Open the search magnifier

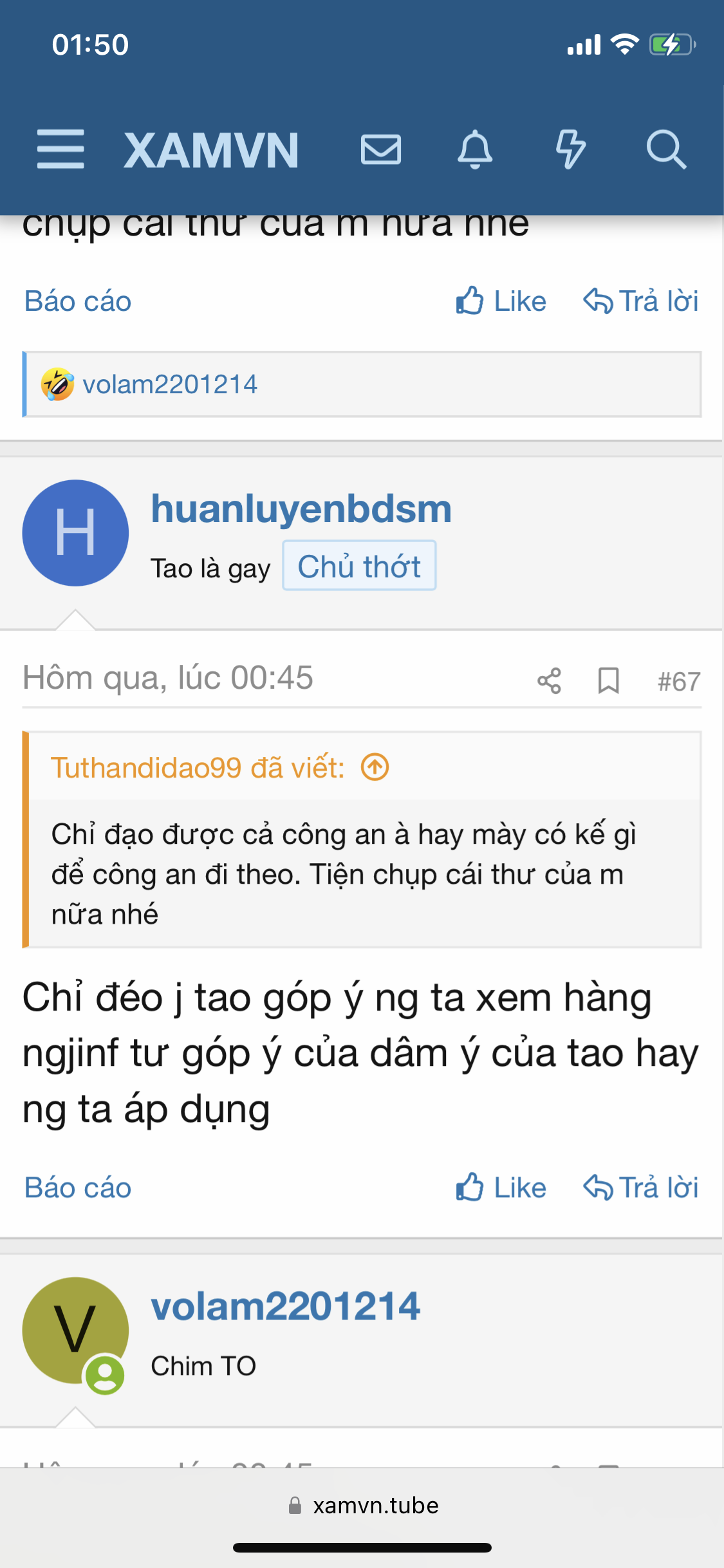tap(666, 149)
